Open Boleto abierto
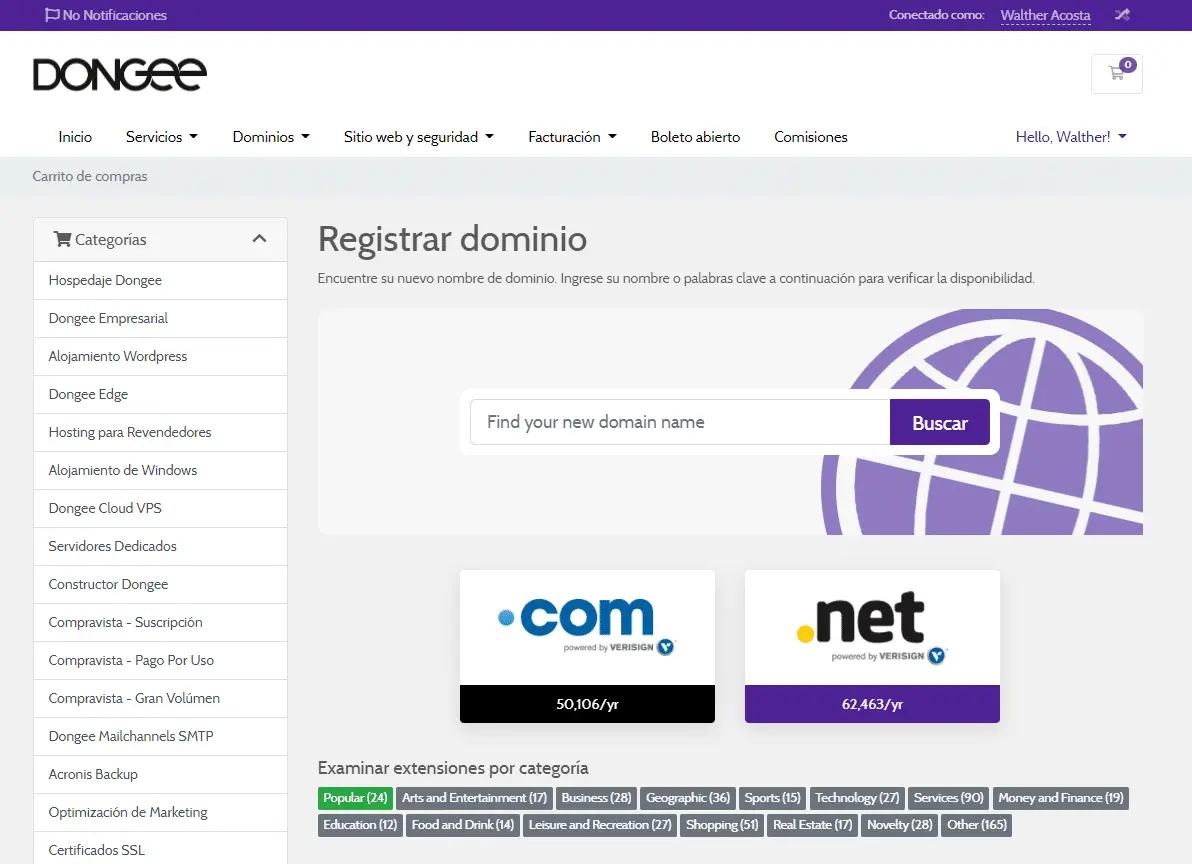1192x864 pixels. click(696, 137)
